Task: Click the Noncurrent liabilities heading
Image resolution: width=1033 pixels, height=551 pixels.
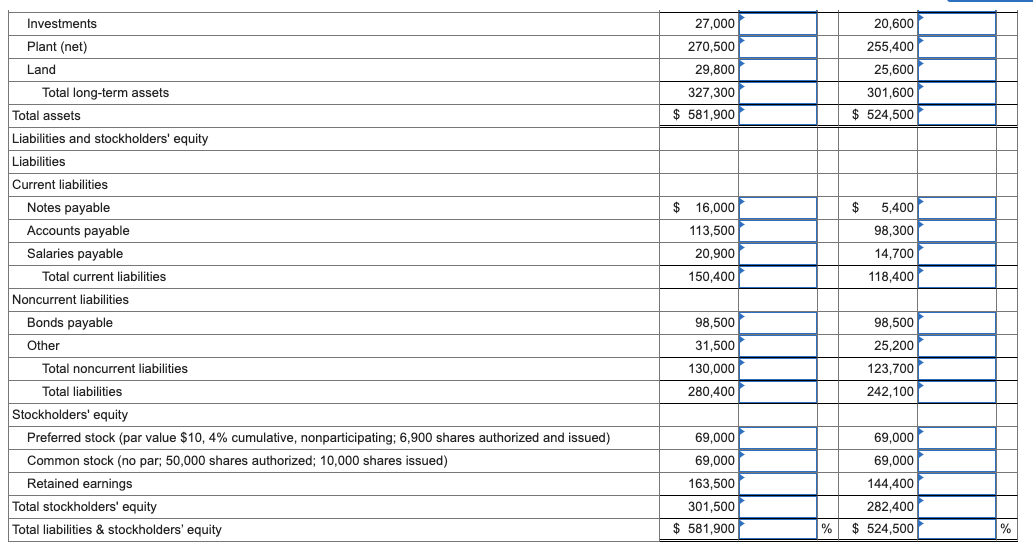Action: [x=70, y=300]
